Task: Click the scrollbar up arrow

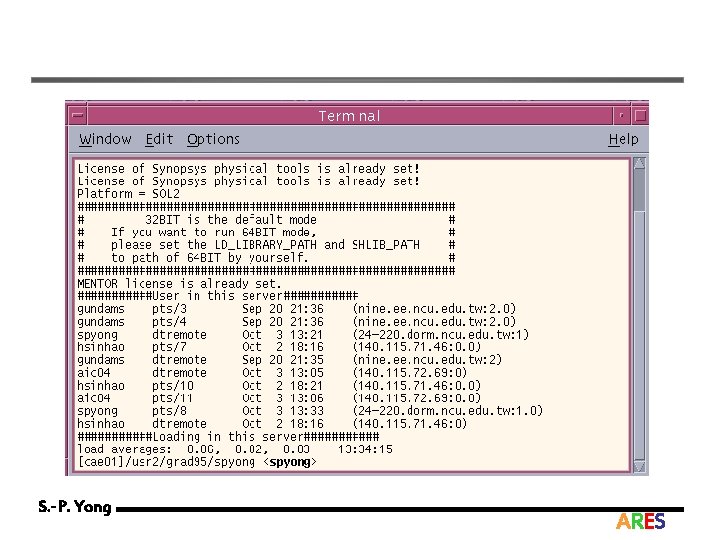Action: click(x=639, y=163)
